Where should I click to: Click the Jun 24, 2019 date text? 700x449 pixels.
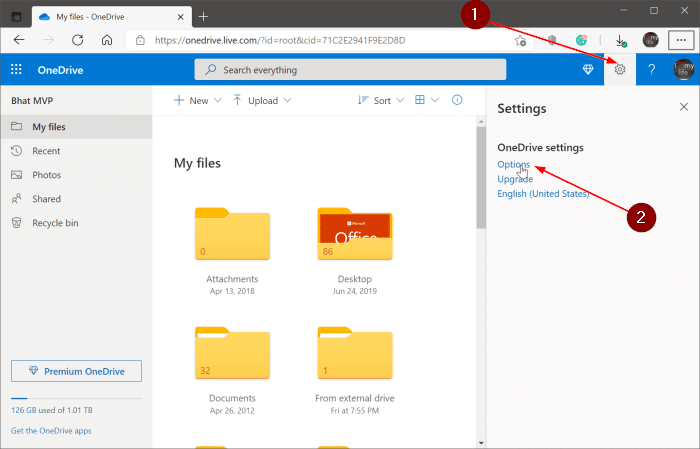(355, 291)
